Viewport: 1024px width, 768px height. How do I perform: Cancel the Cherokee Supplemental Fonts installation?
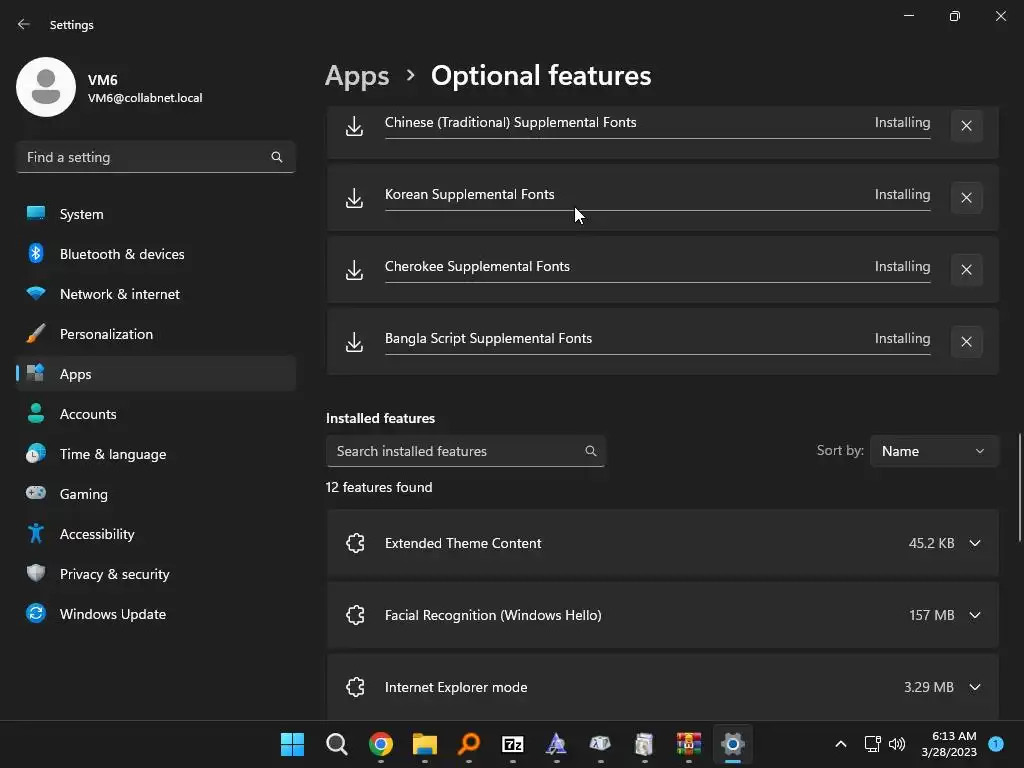966,270
